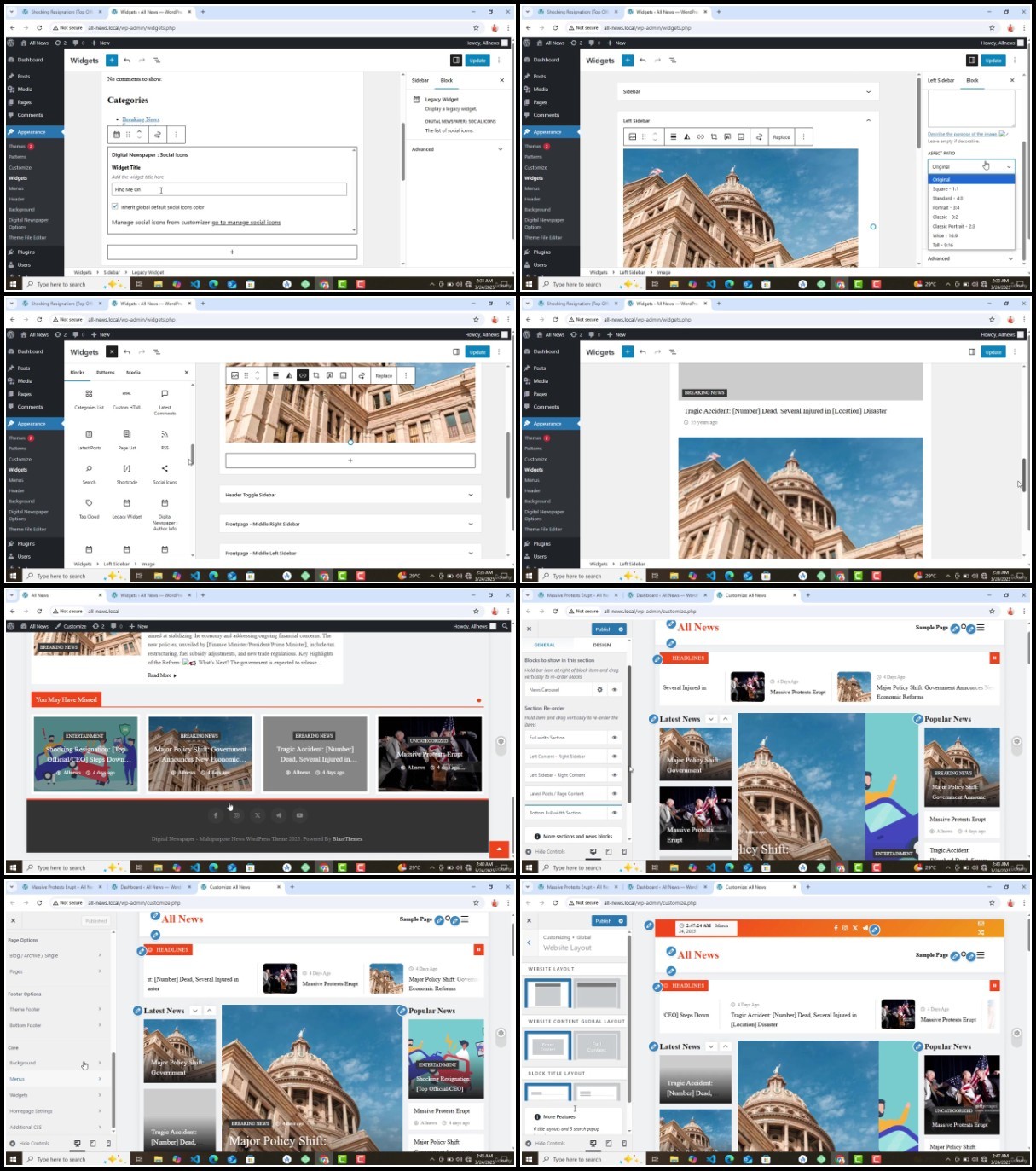
Task: Toggle Left Sidebar - Right Content eye visibility
Action: coord(614,775)
